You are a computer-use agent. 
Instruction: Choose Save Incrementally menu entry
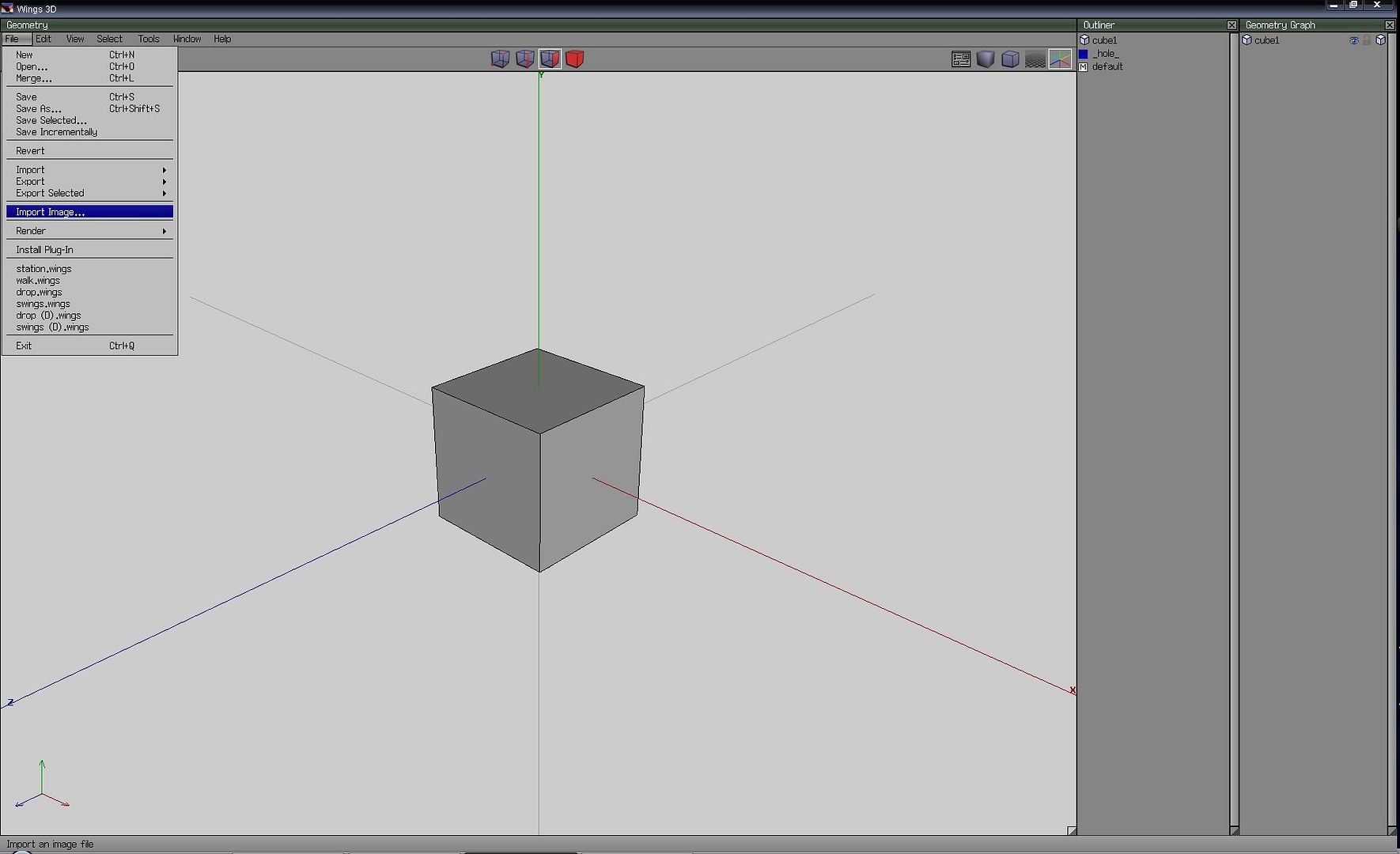click(x=89, y=132)
